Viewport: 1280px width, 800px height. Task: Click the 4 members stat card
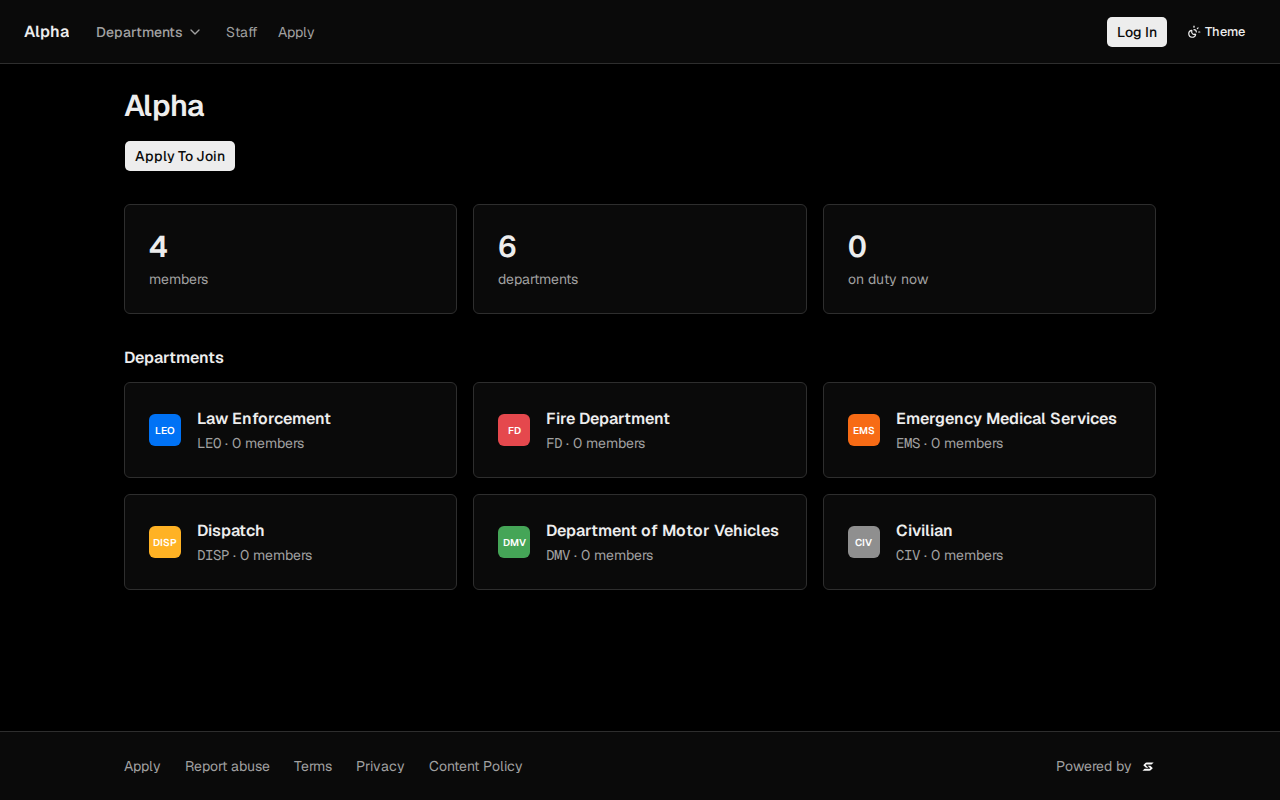point(290,259)
